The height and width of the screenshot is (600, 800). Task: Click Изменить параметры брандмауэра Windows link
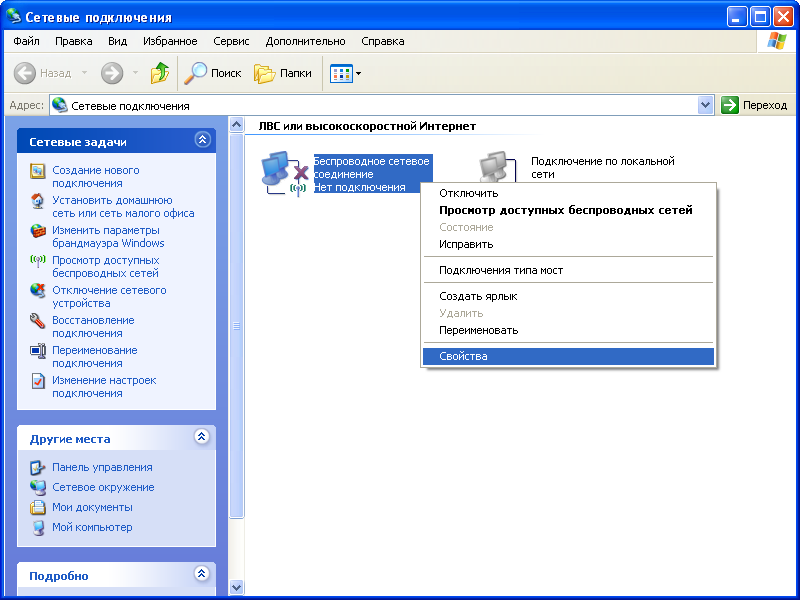(x=108, y=237)
